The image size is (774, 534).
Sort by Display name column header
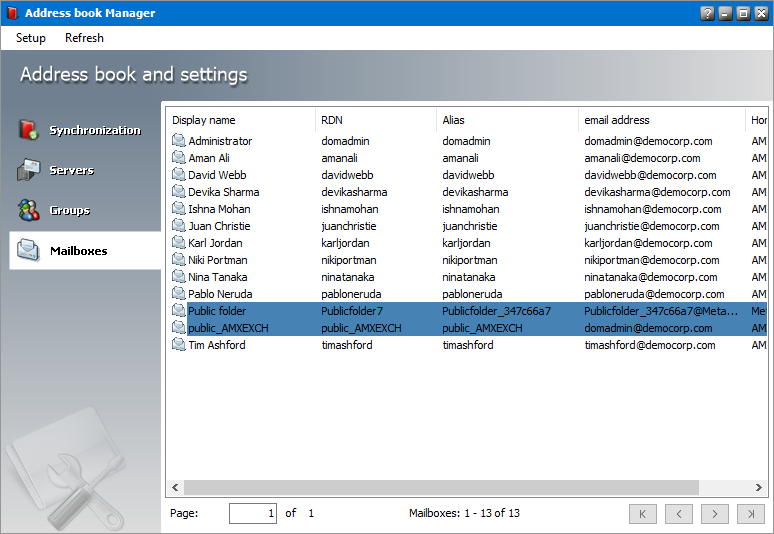coord(240,120)
